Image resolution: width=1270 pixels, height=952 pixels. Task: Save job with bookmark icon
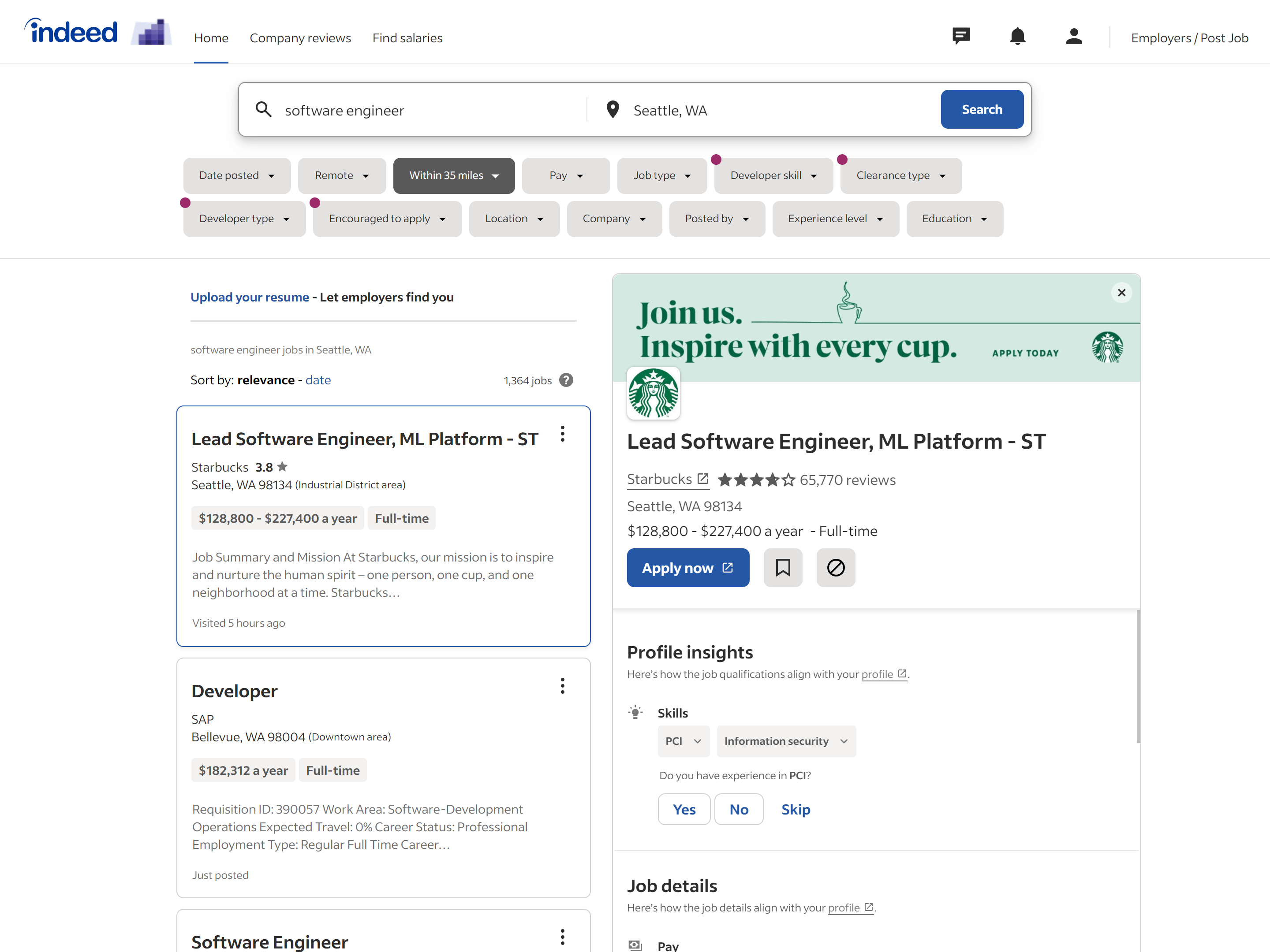(x=783, y=568)
